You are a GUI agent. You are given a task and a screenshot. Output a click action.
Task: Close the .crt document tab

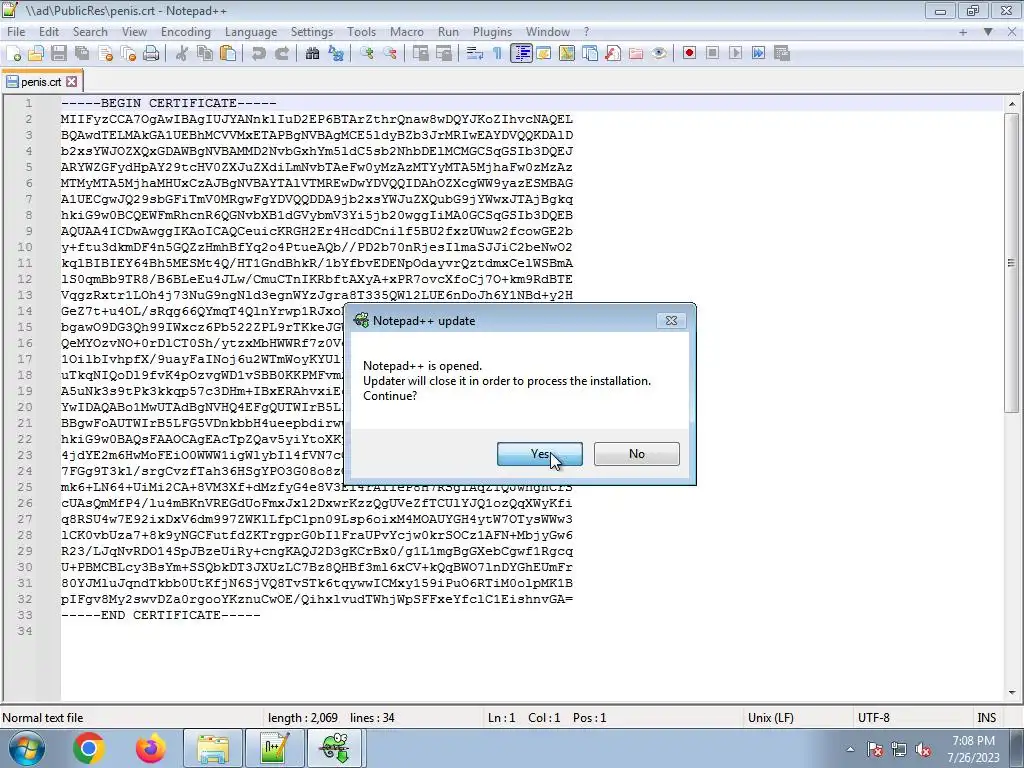coord(72,82)
